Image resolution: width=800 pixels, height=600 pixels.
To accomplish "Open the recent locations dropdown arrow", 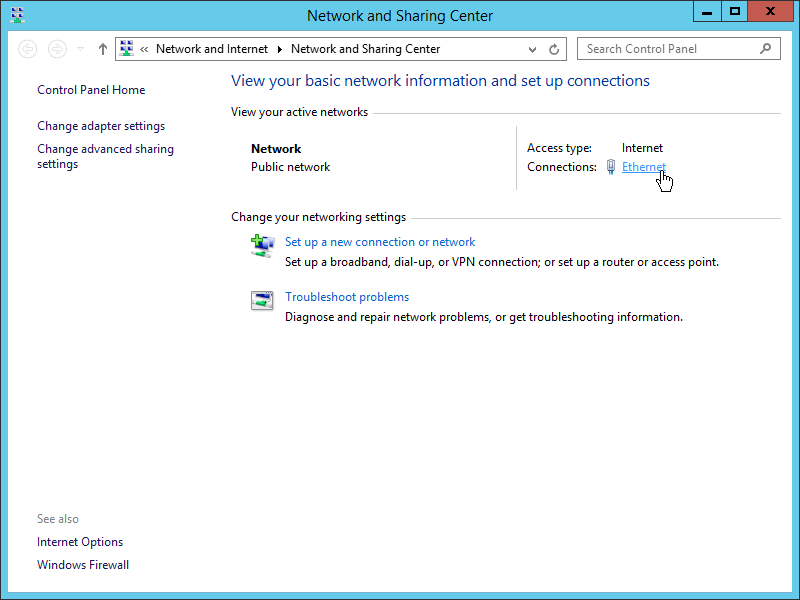I will pos(80,49).
